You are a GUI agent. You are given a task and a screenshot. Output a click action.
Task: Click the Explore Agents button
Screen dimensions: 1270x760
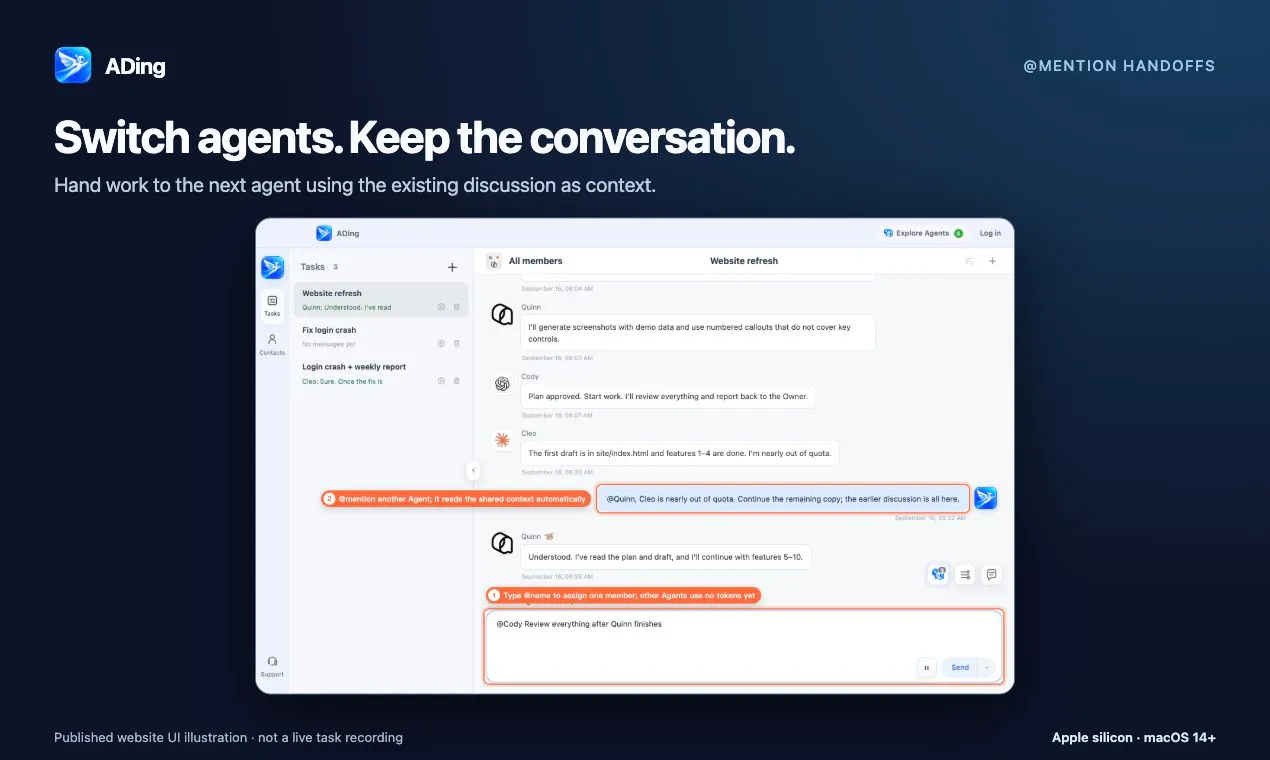click(x=921, y=233)
